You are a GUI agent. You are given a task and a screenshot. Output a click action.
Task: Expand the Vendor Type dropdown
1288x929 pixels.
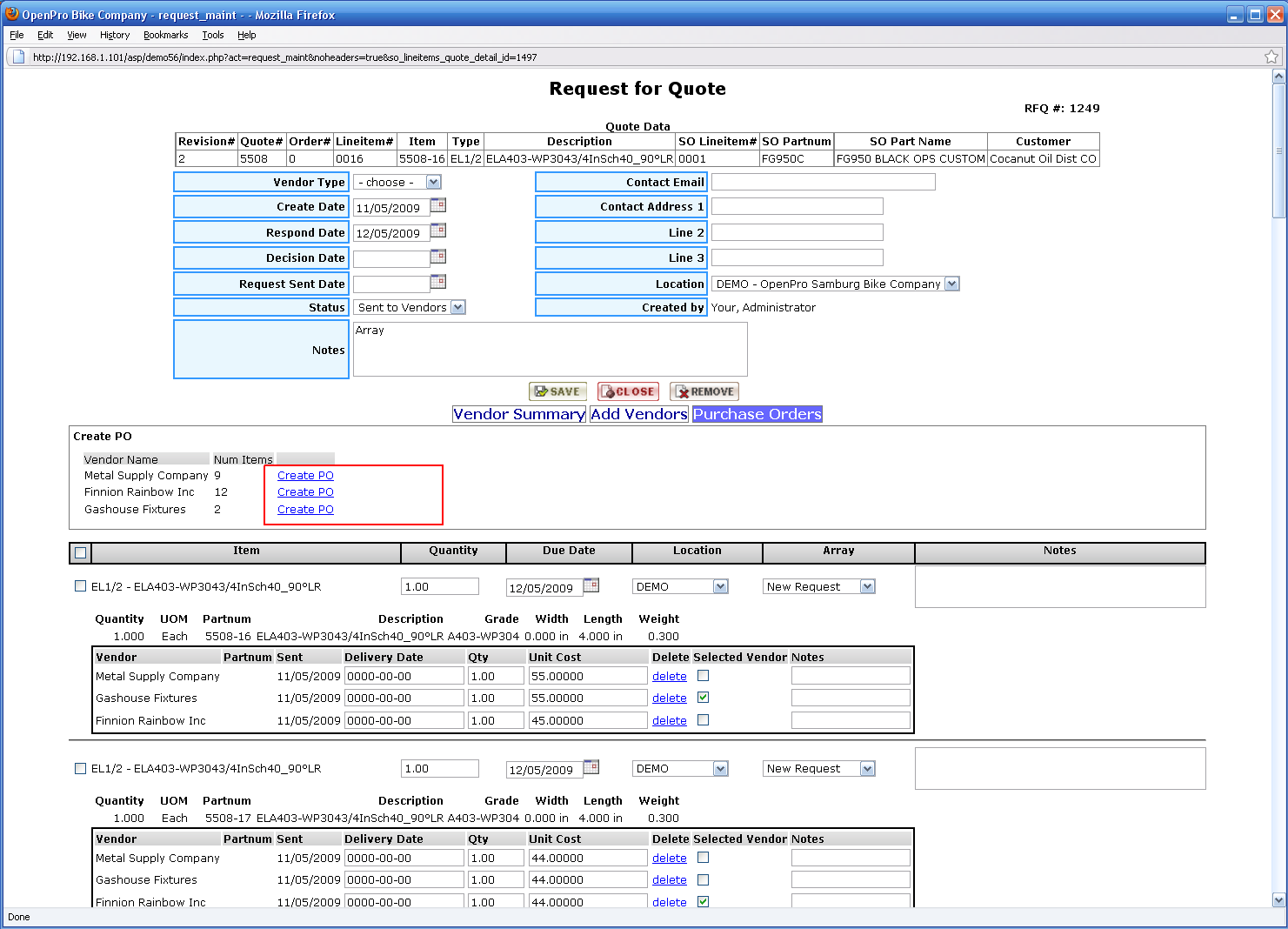433,183
